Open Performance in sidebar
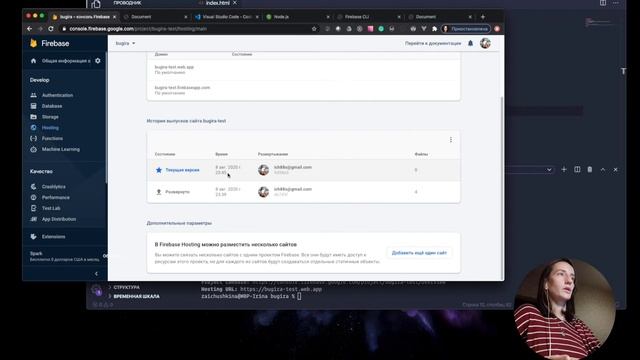Viewport: 640px width, 360px height. [x=56, y=198]
